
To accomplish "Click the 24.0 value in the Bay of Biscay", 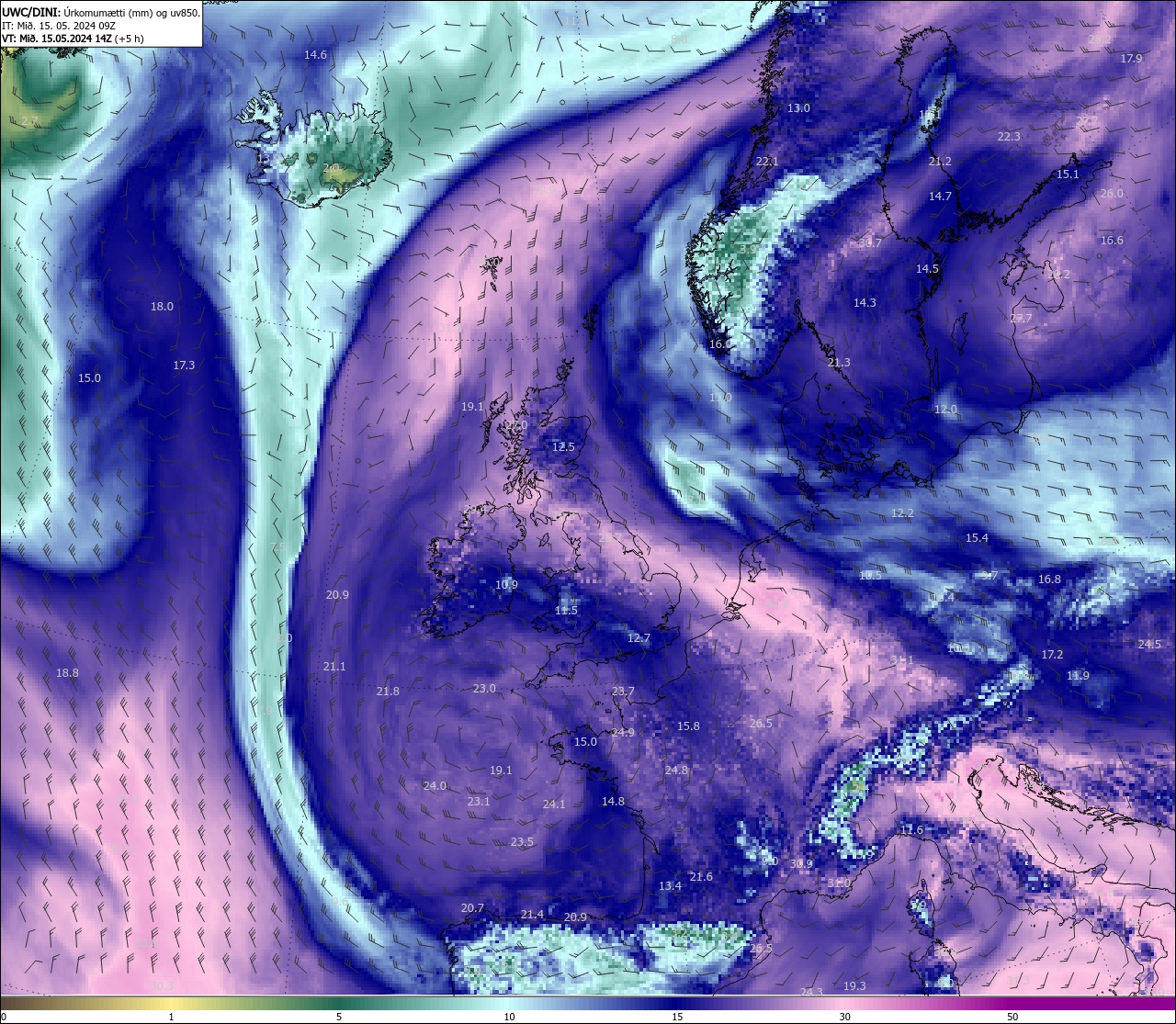I will (435, 786).
